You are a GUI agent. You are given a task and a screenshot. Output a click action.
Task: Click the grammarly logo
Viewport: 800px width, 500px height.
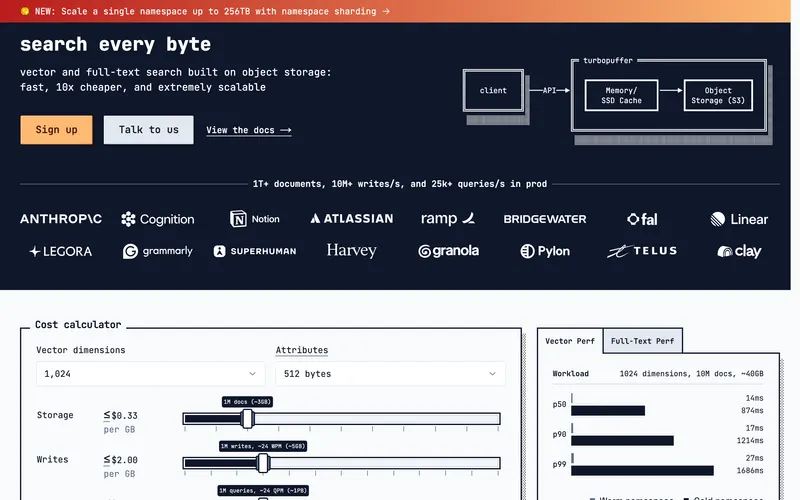pos(158,251)
